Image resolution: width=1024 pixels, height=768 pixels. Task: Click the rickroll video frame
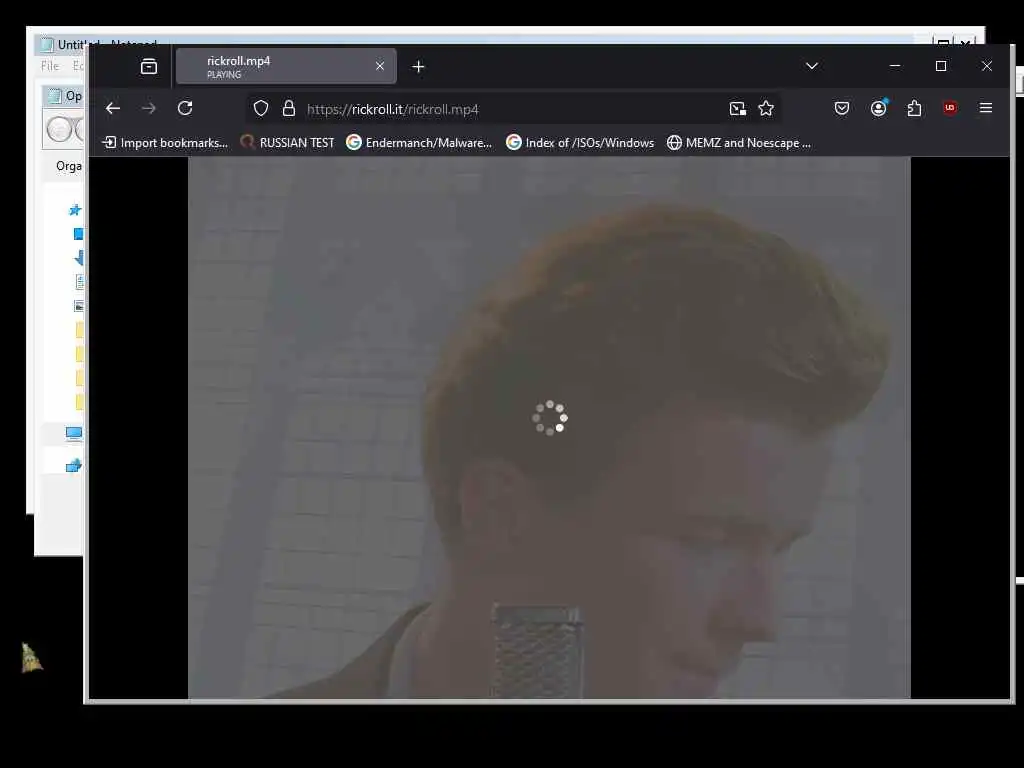[549, 428]
